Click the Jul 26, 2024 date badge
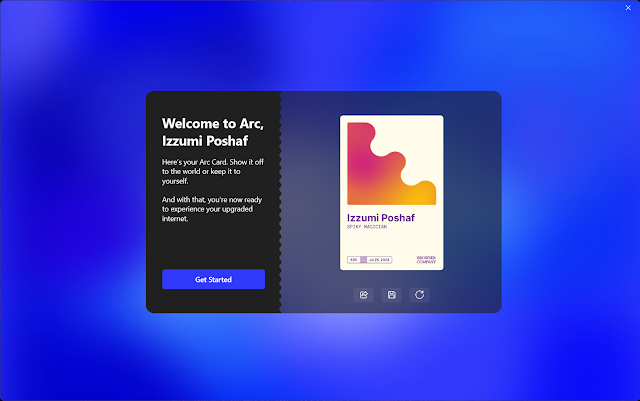This screenshot has height=401, width=640. pyautogui.click(x=379, y=260)
